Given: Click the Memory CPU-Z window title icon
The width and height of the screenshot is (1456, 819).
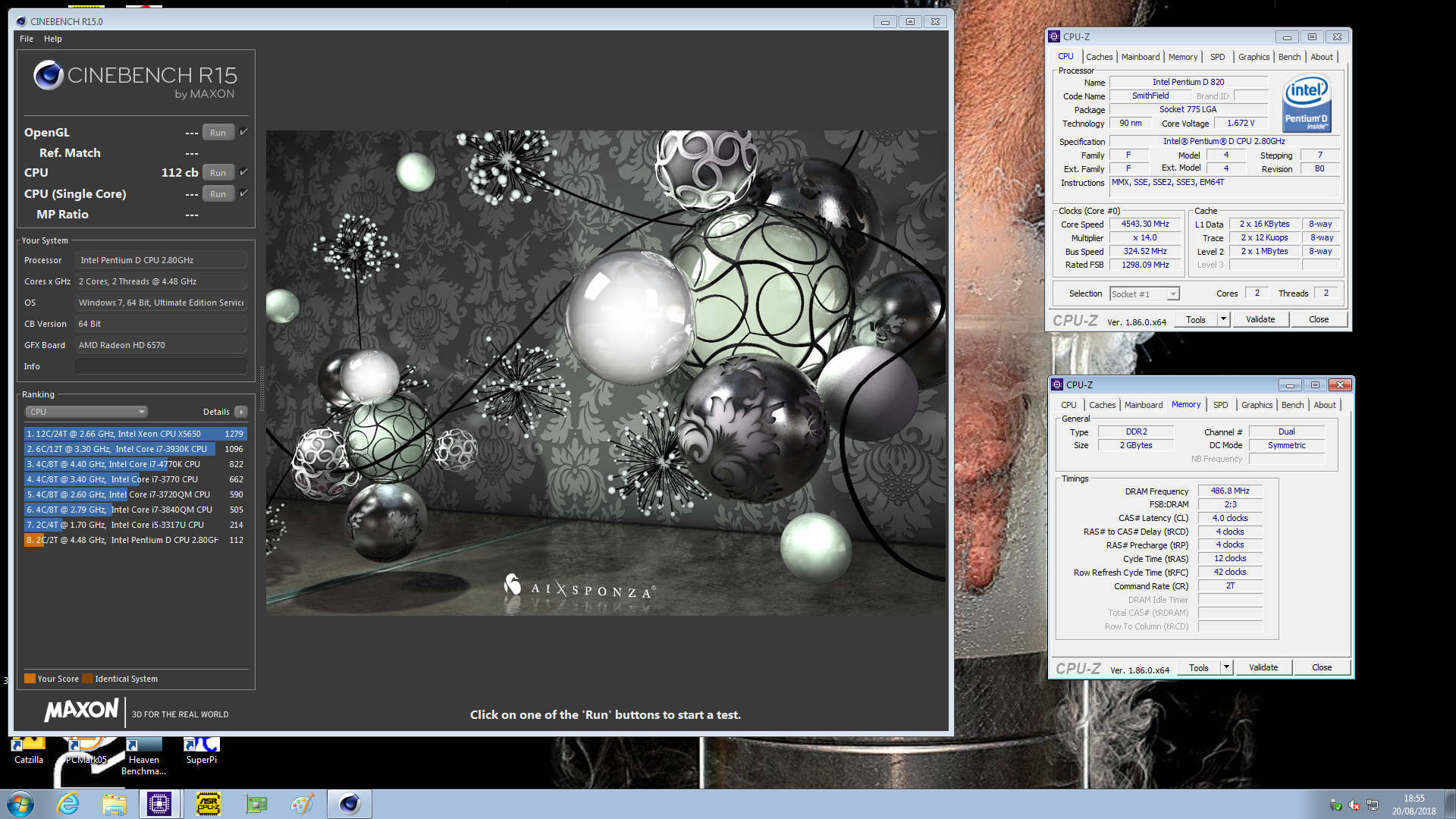Looking at the screenshot, I should 1057,384.
